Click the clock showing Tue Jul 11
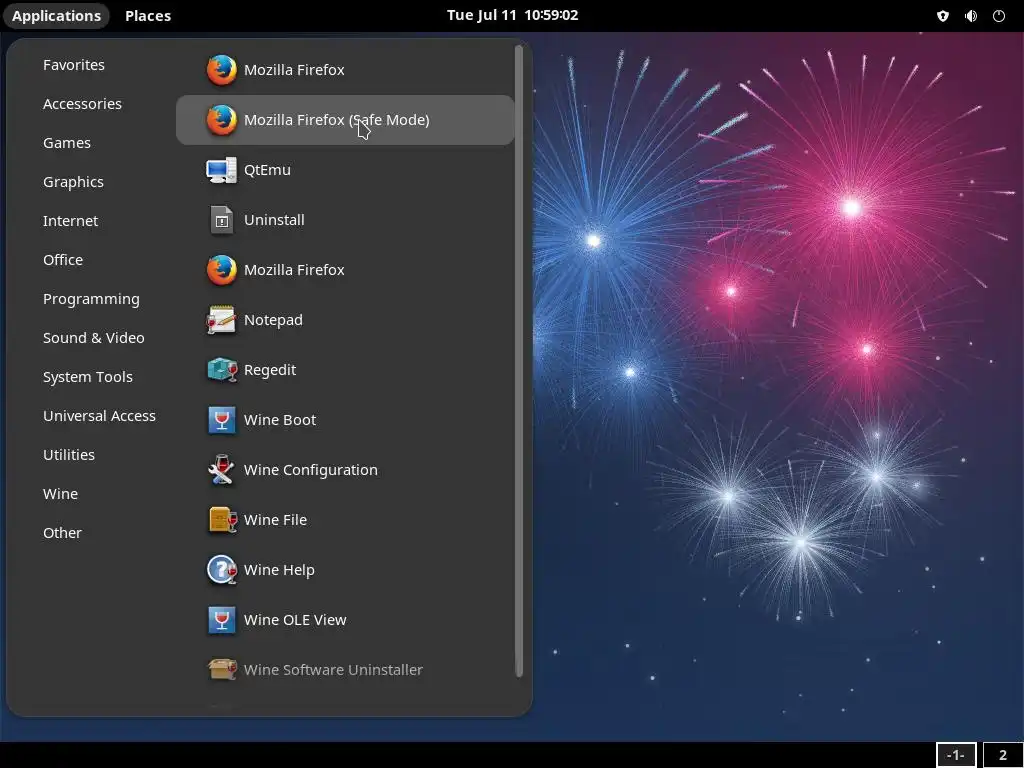Screen dimensions: 1024x768 click(x=512, y=15)
